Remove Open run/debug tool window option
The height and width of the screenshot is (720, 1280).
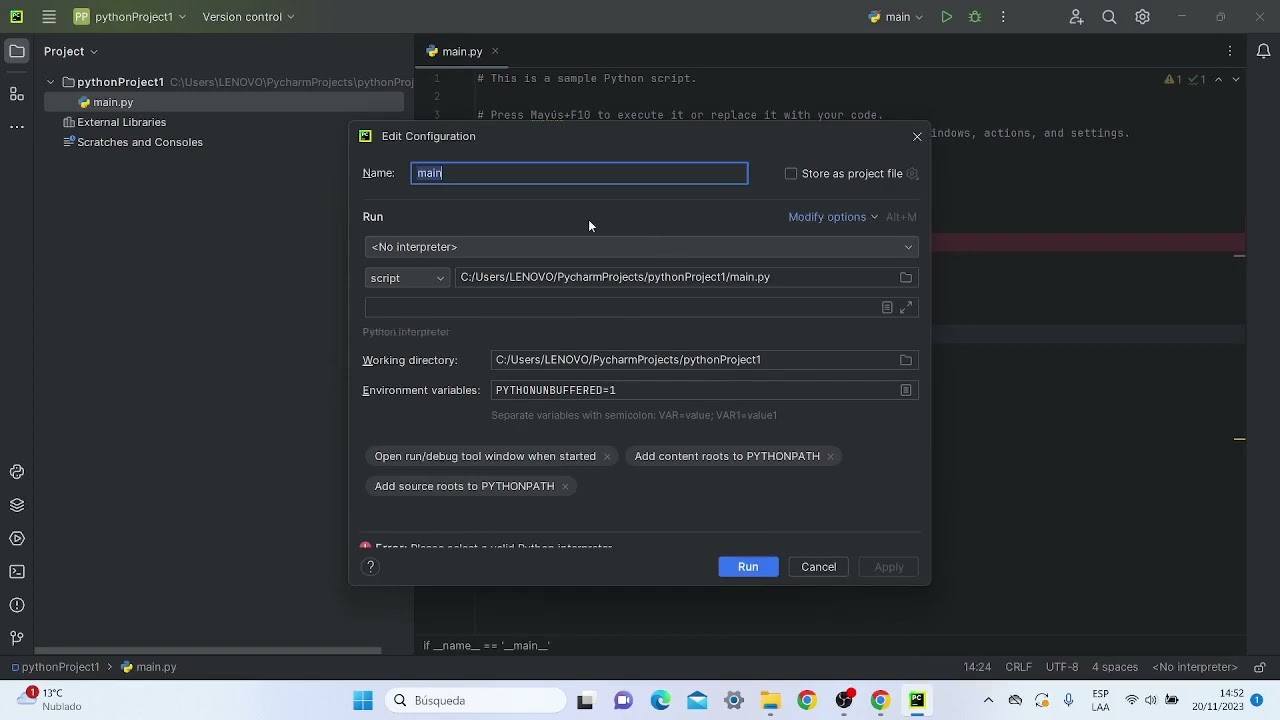607,456
